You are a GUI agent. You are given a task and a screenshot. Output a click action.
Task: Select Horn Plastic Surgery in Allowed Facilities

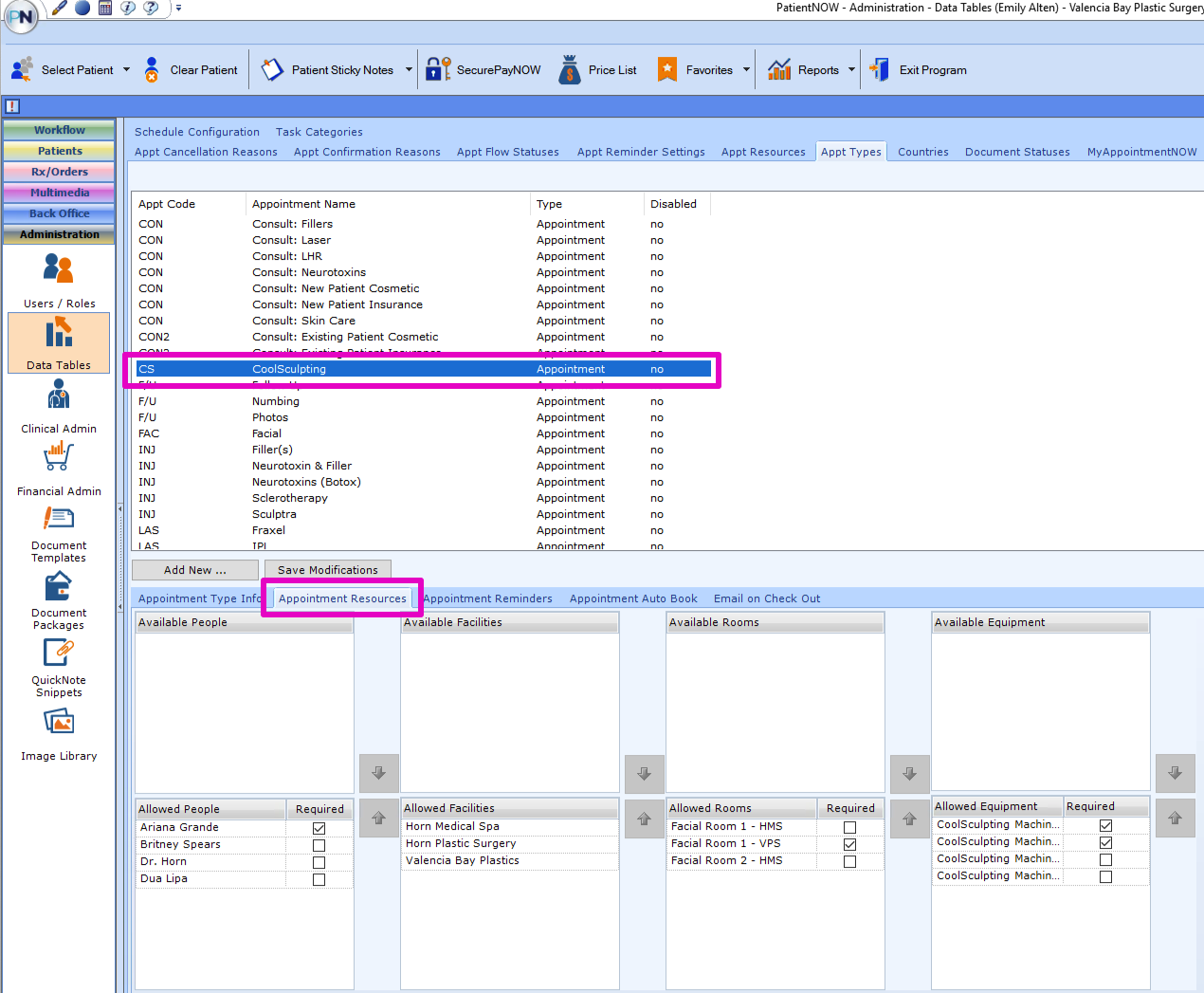509,843
